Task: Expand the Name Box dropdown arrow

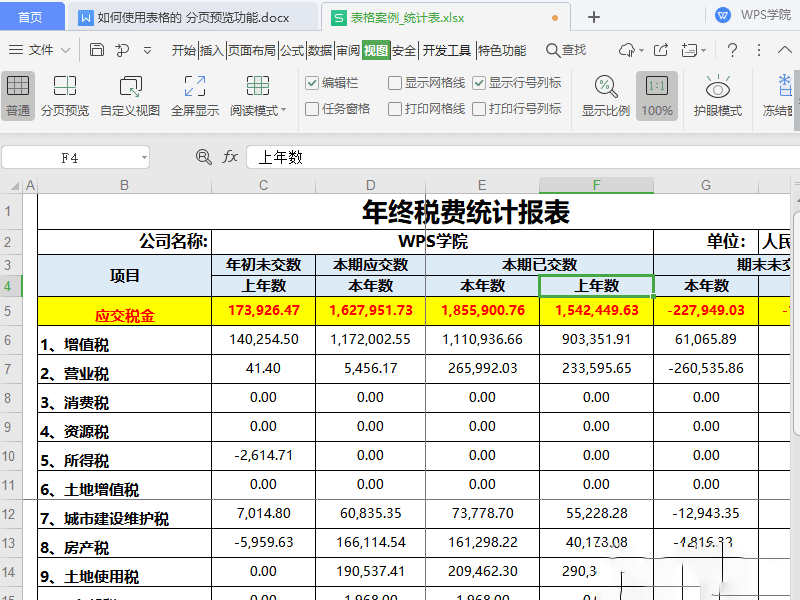Action: [x=144, y=158]
